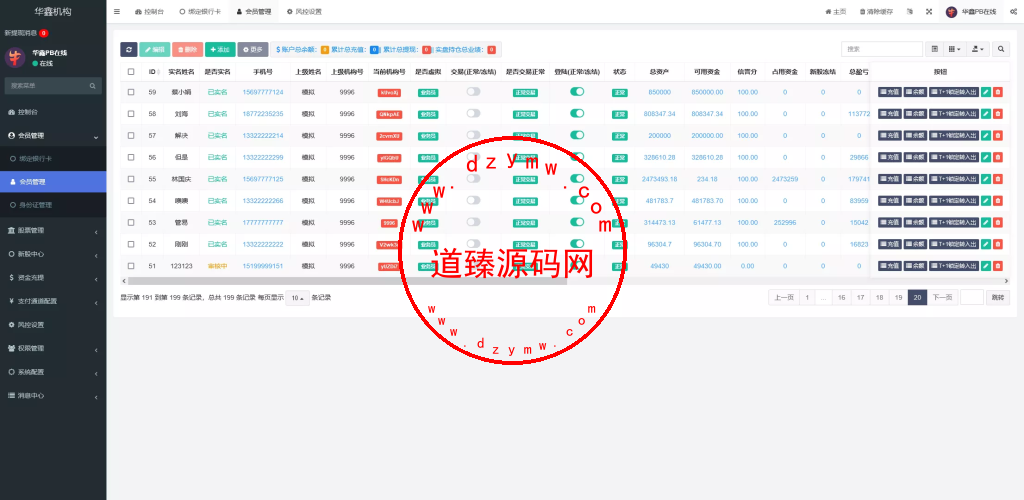
Task: Check the row checkbox for ID 53
Action: tap(131, 223)
